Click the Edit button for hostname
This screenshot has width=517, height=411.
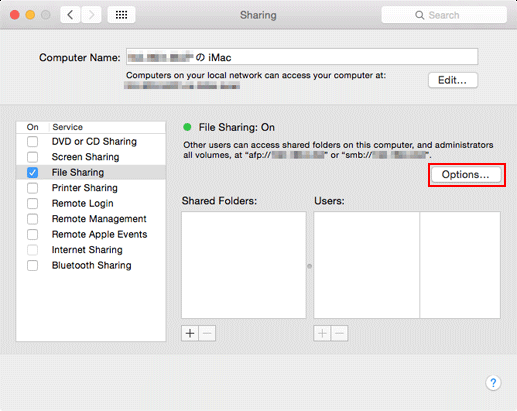[453, 80]
